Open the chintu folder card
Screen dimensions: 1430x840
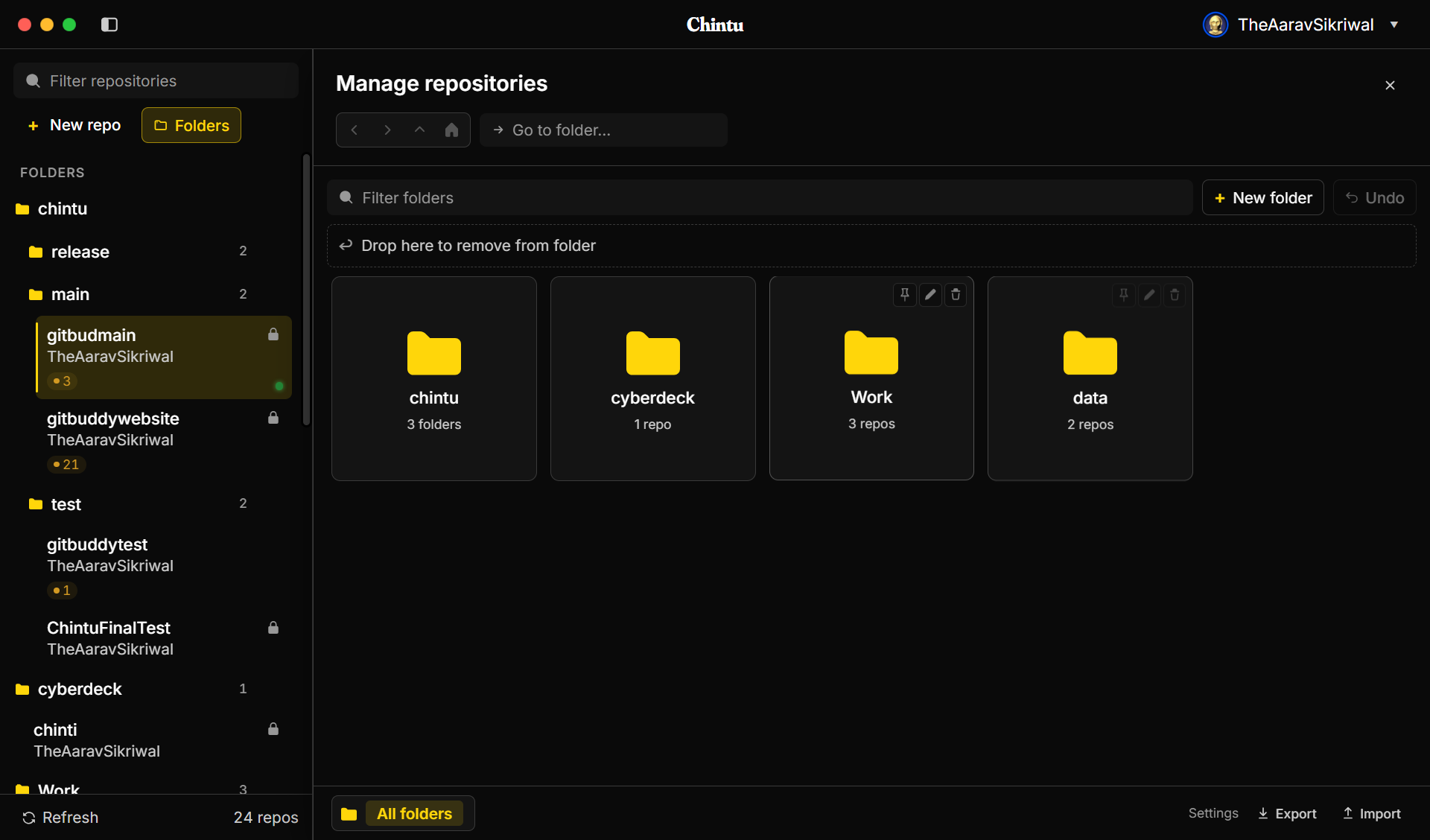(x=434, y=378)
